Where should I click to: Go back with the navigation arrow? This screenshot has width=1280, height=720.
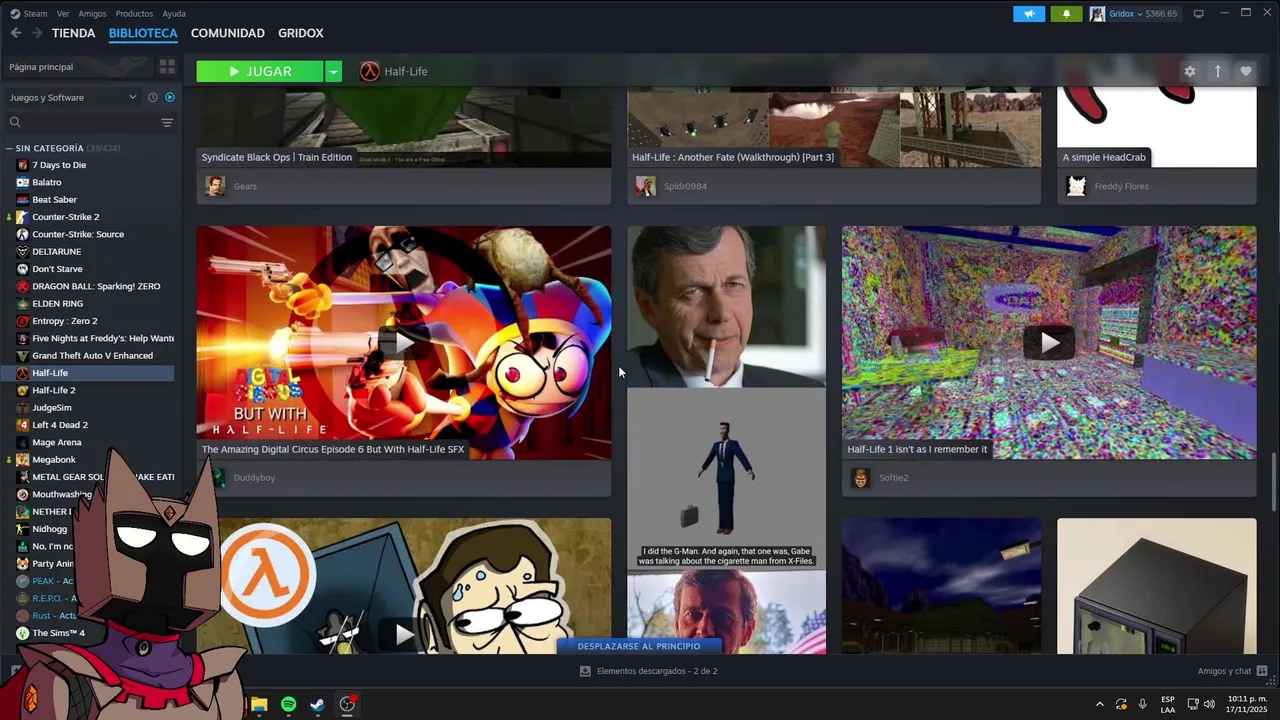point(16,33)
